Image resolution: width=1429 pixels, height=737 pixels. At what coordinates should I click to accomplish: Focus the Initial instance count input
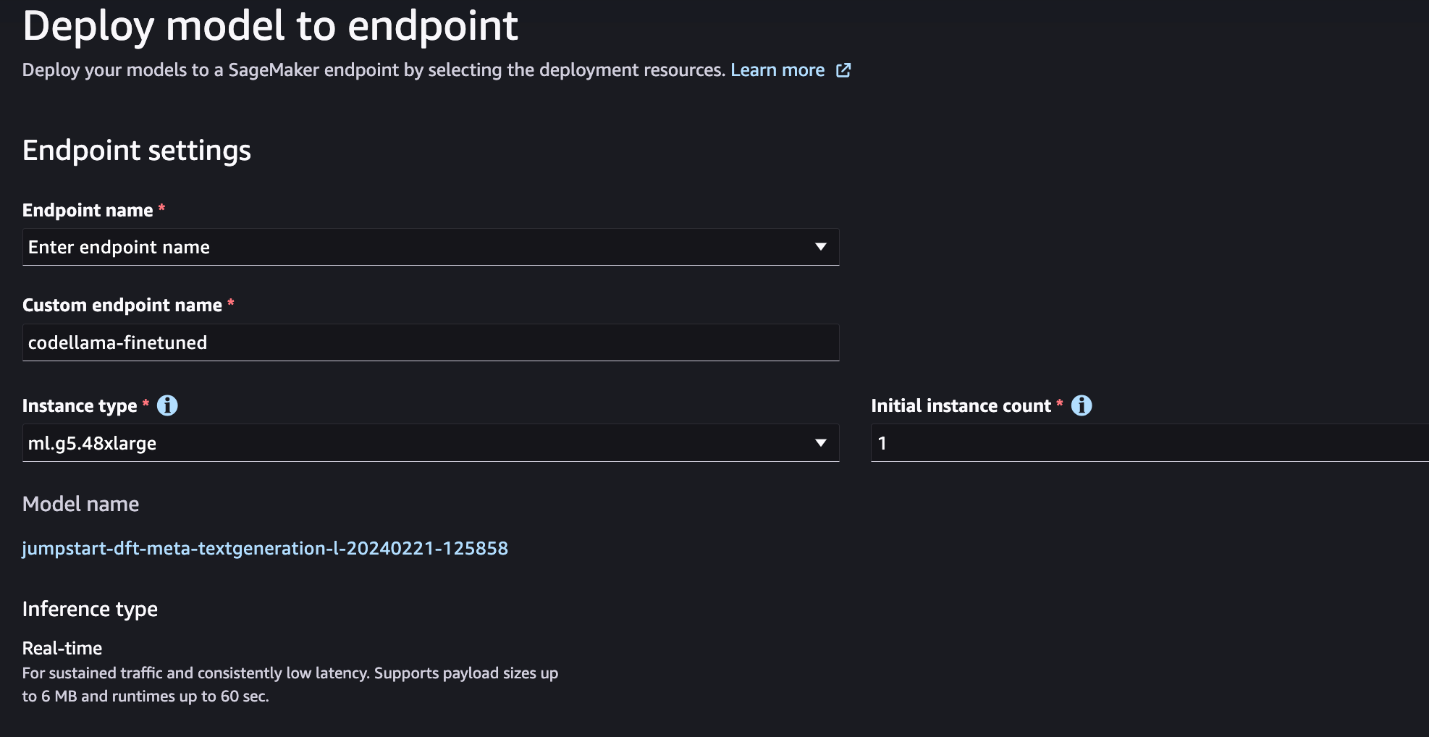[x=1150, y=443]
